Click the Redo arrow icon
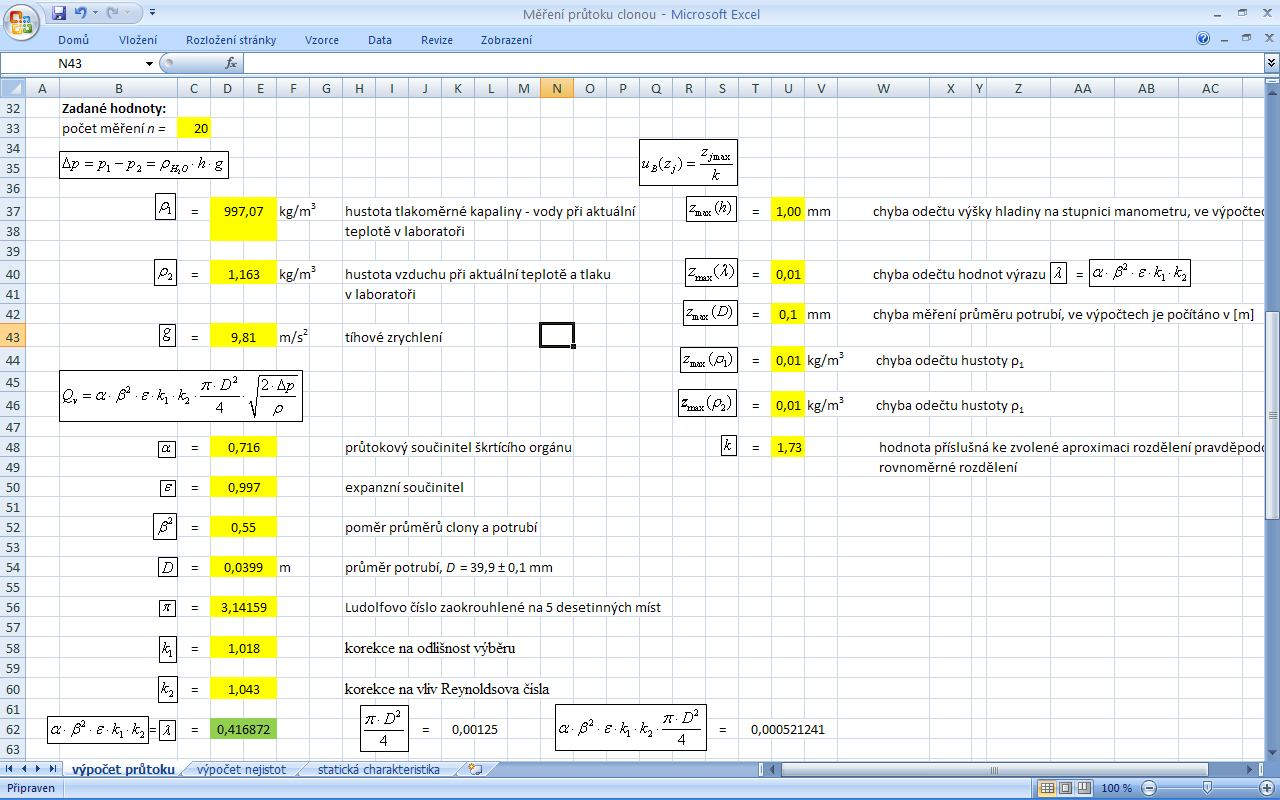This screenshot has width=1280, height=800. [112, 13]
